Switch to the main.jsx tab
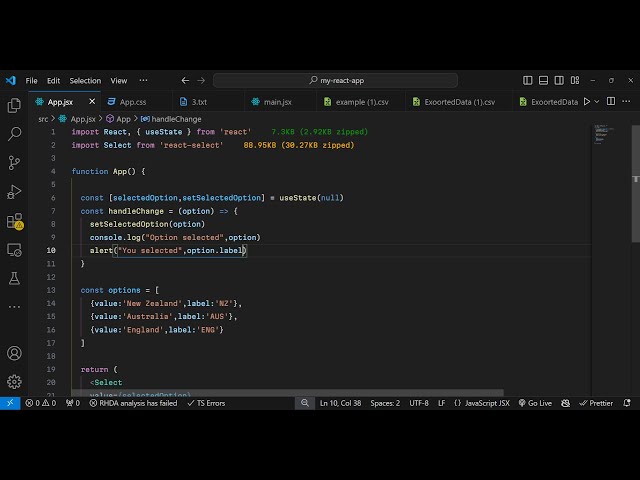Image resolution: width=640 pixels, height=480 pixels. point(277,102)
